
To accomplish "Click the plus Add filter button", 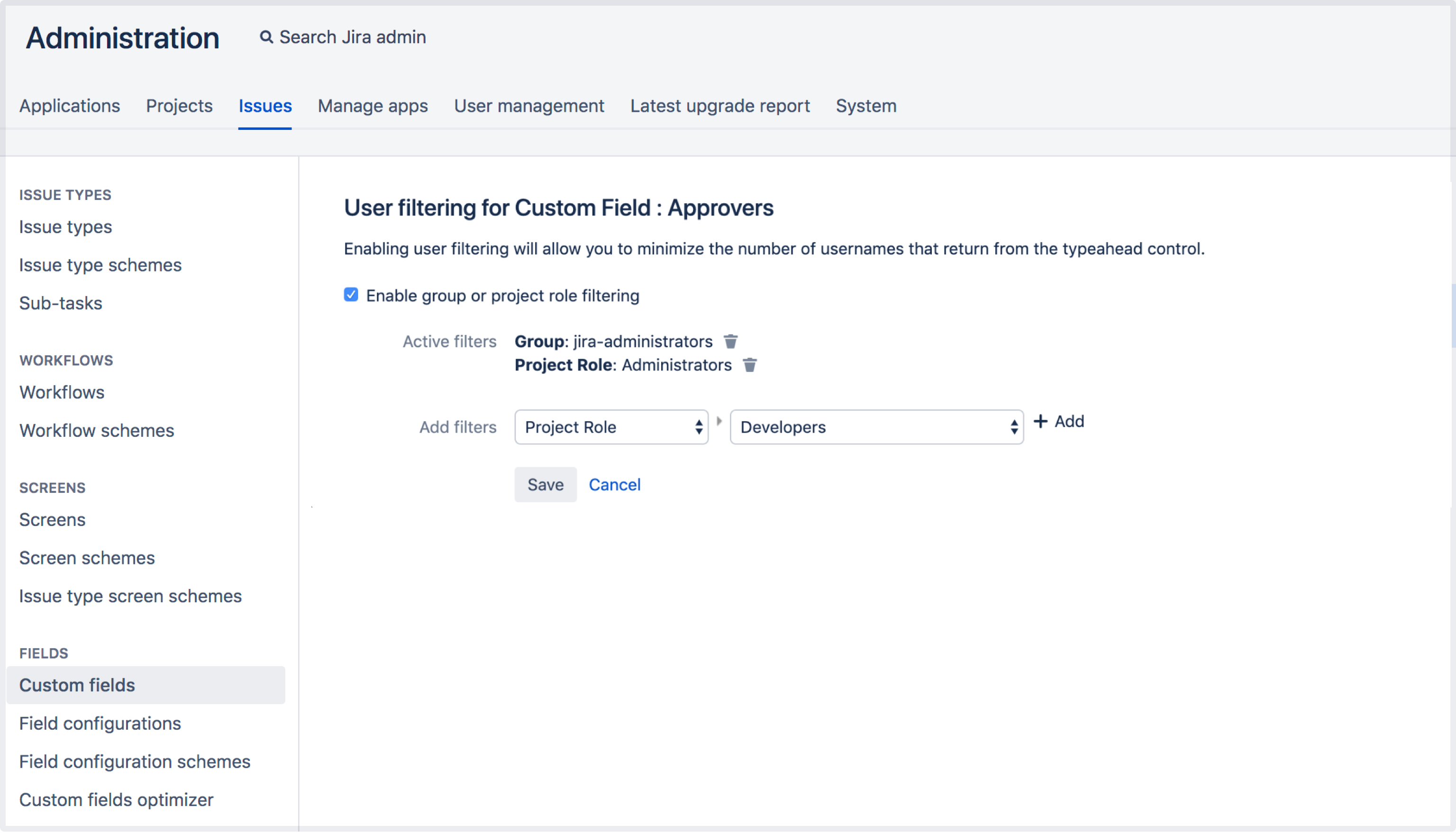I will (1059, 422).
